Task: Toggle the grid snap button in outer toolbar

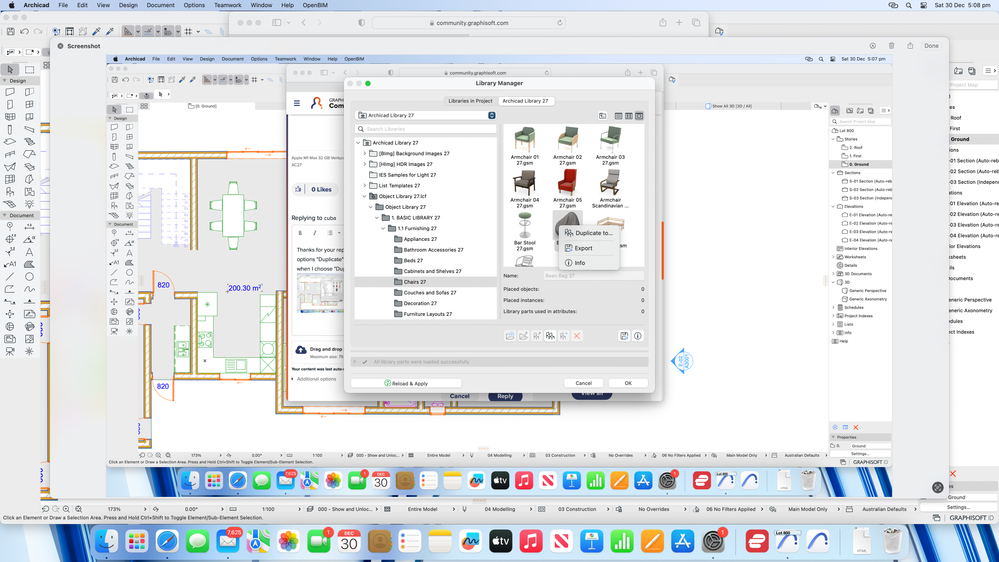Action: [x=189, y=31]
